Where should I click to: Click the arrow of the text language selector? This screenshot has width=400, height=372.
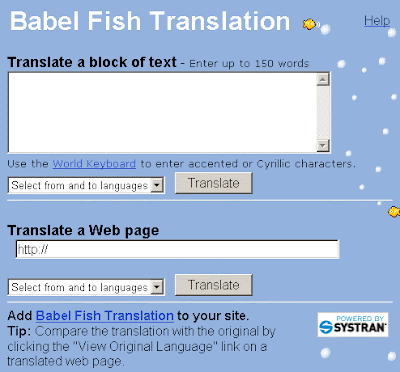(157, 186)
